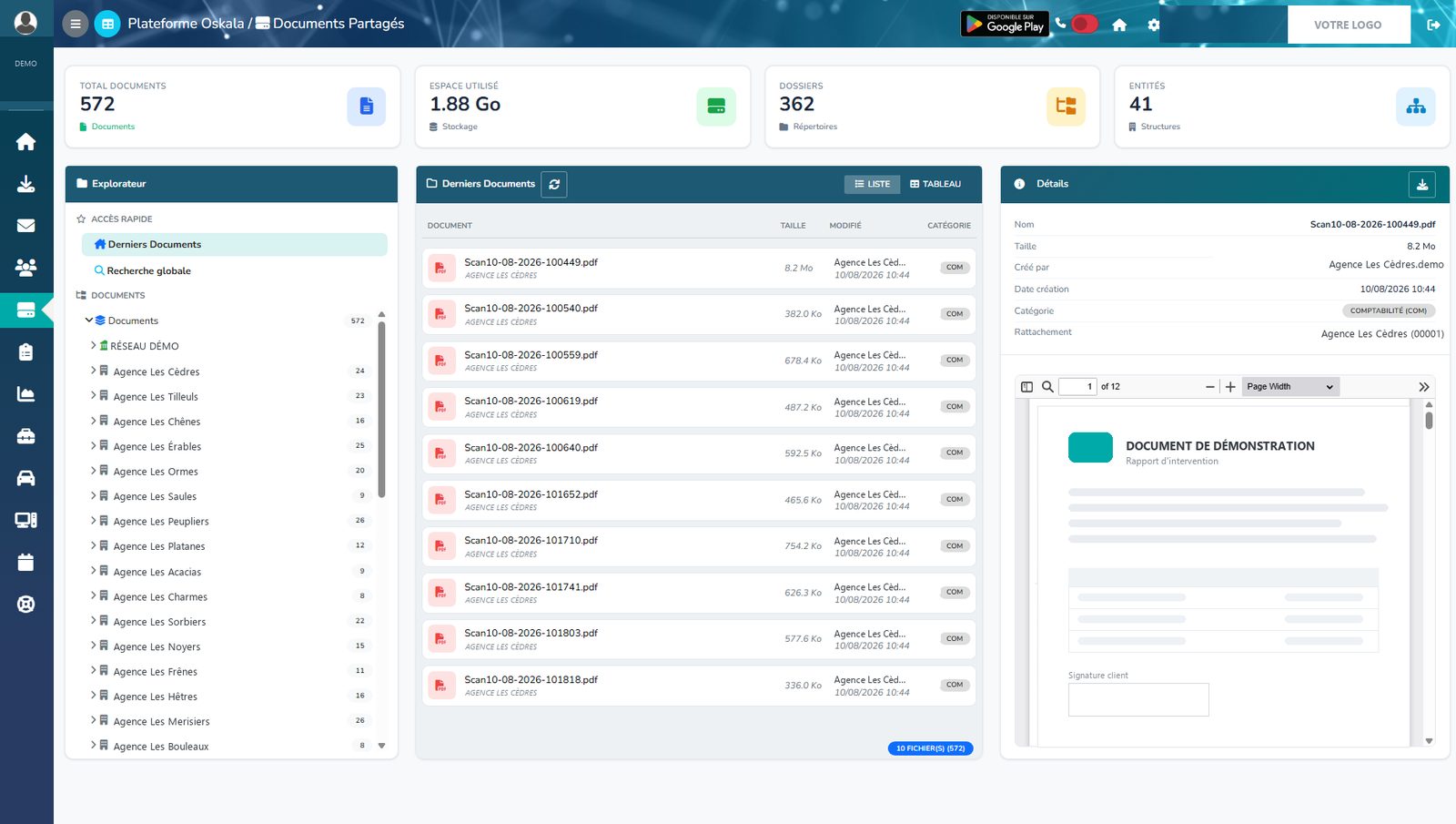Click the PDF page number field
This screenshot has height=824, width=1456.
(x=1077, y=387)
